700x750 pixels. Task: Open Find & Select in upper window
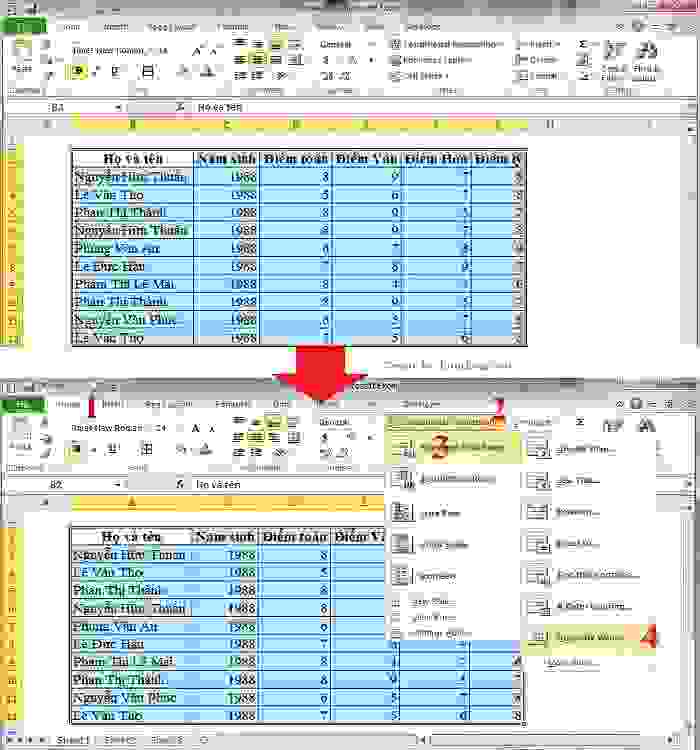pos(645,61)
